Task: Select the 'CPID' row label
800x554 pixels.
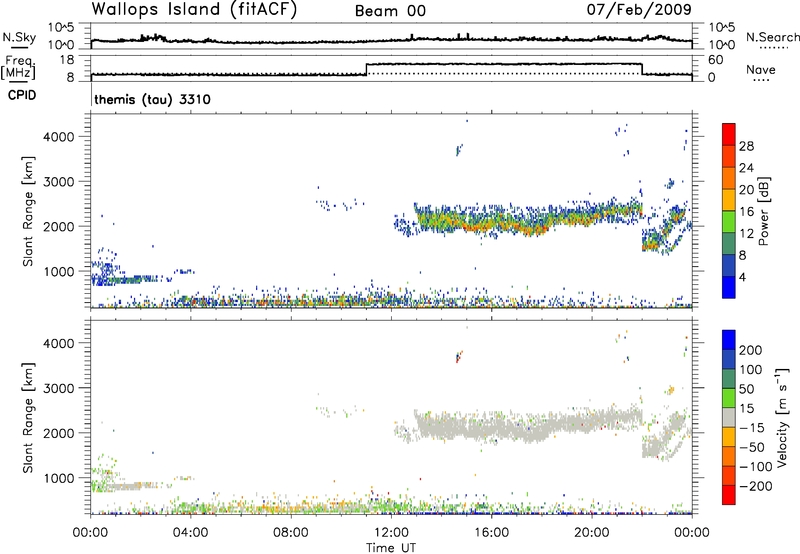Action: pos(22,95)
